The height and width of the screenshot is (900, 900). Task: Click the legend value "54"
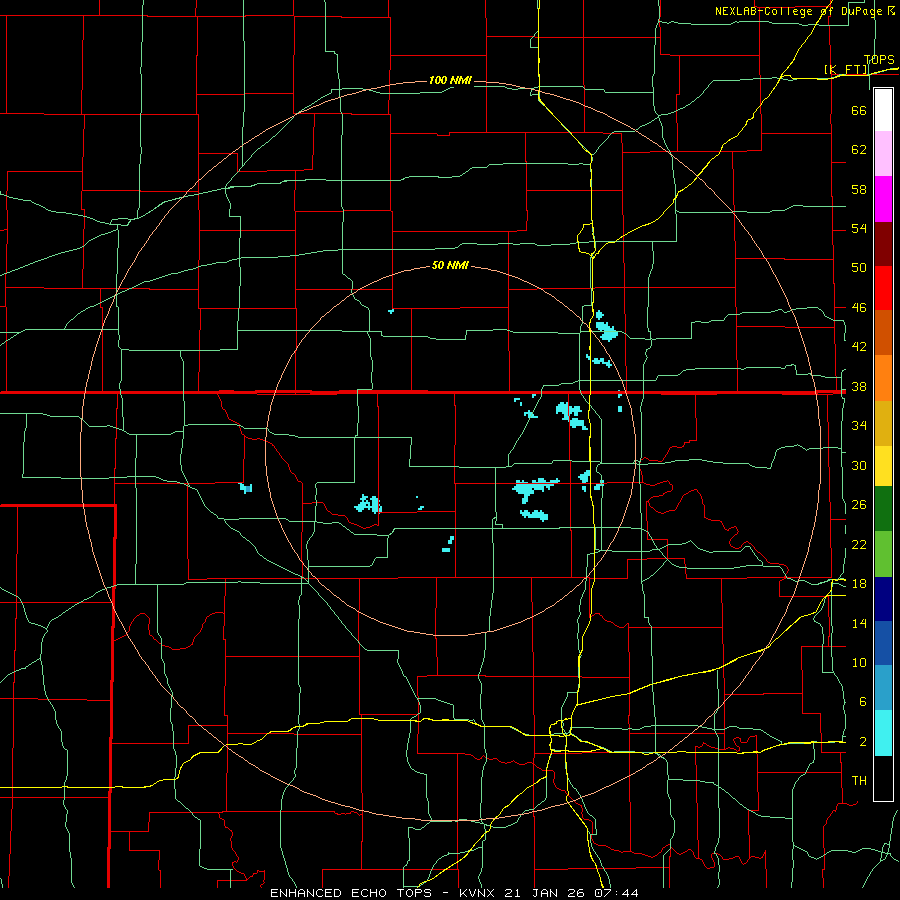(859, 228)
